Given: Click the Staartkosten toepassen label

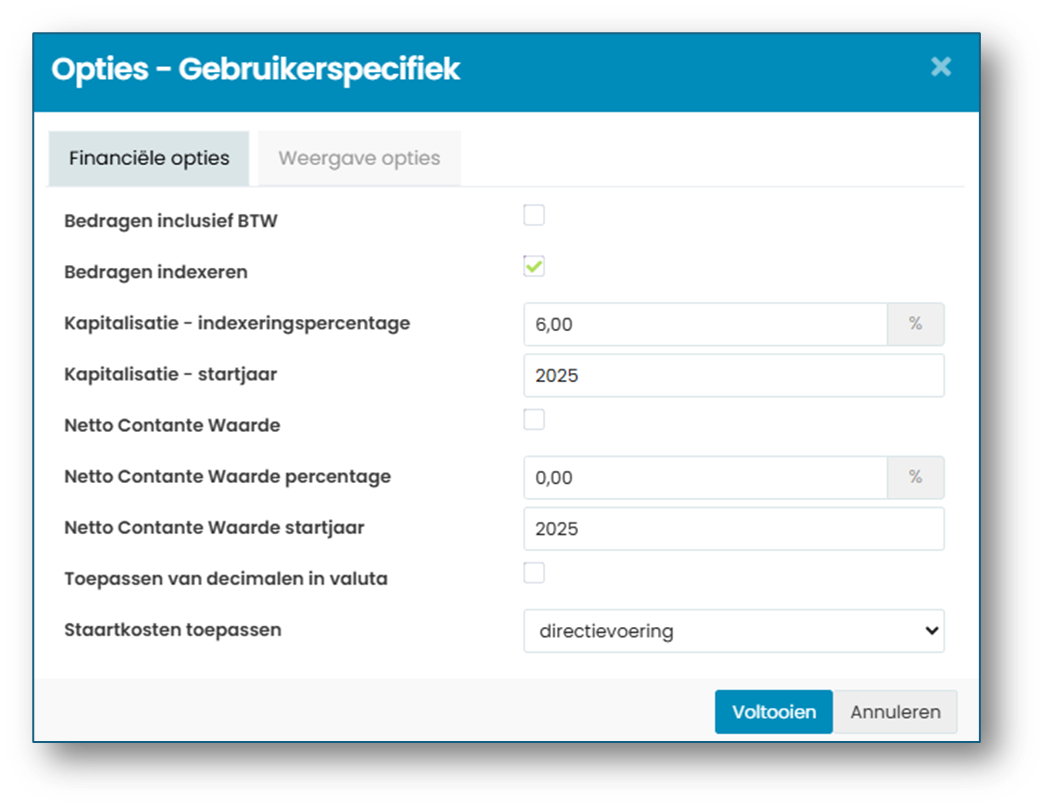Looking at the screenshot, I should [x=173, y=630].
